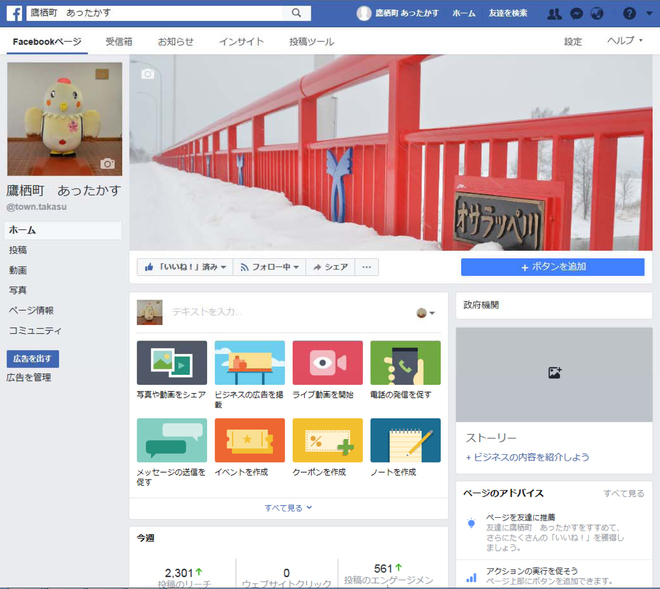The height and width of the screenshot is (589, 660).
Task: Click 電話の発信を促す tile icon
Action: tap(405, 362)
